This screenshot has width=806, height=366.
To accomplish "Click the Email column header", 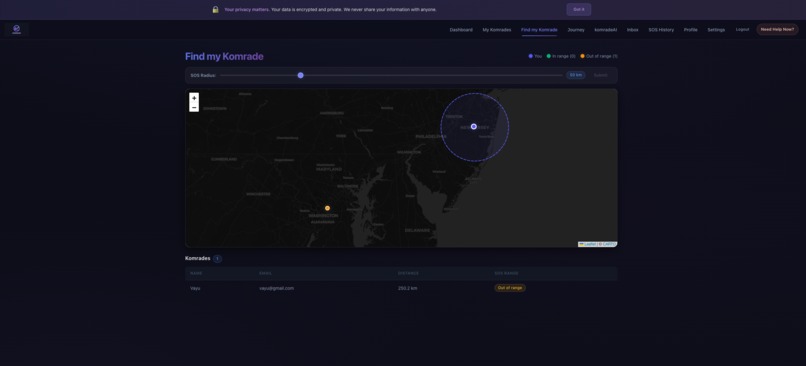I will pos(266,273).
